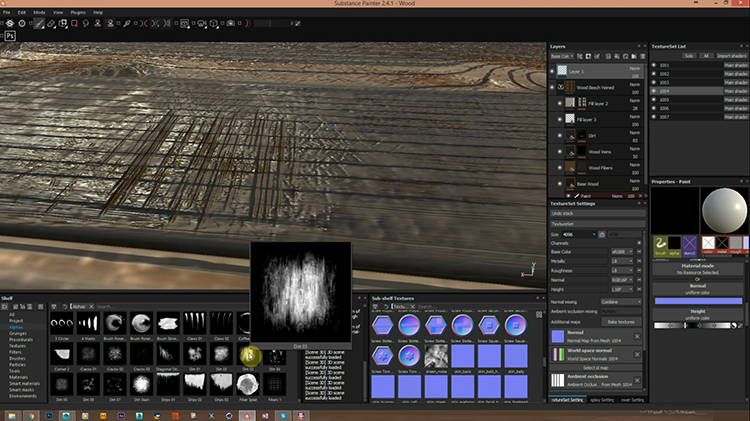Remove the World space normal map
This screenshot has height=421, width=750.
[x=637, y=355]
